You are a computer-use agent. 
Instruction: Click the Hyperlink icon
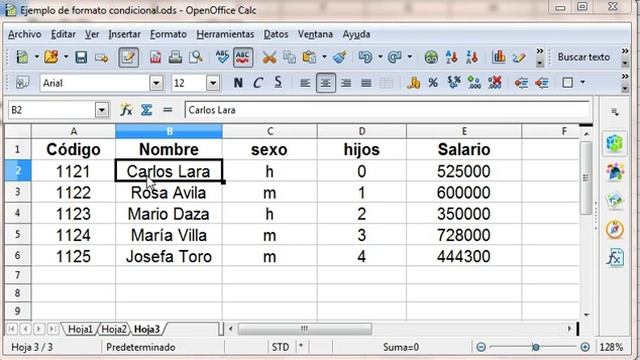431,58
